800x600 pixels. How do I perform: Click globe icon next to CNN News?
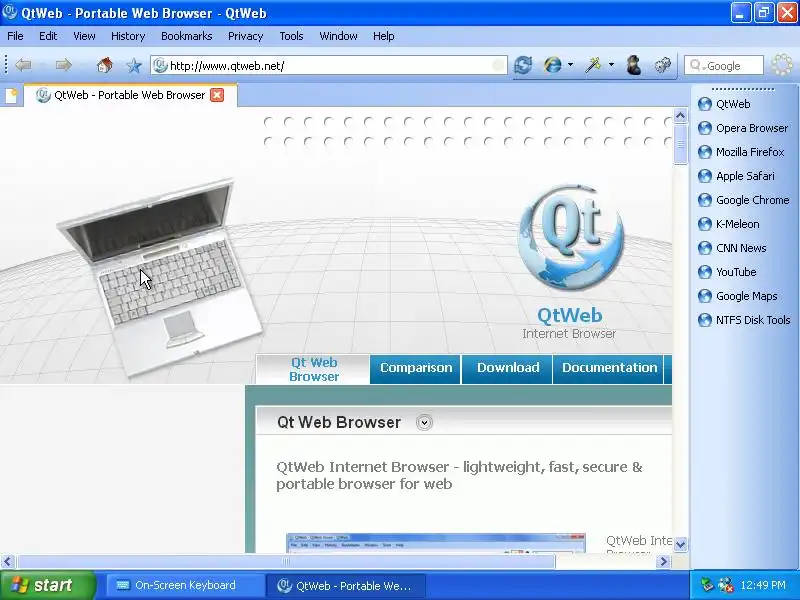[x=705, y=248]
